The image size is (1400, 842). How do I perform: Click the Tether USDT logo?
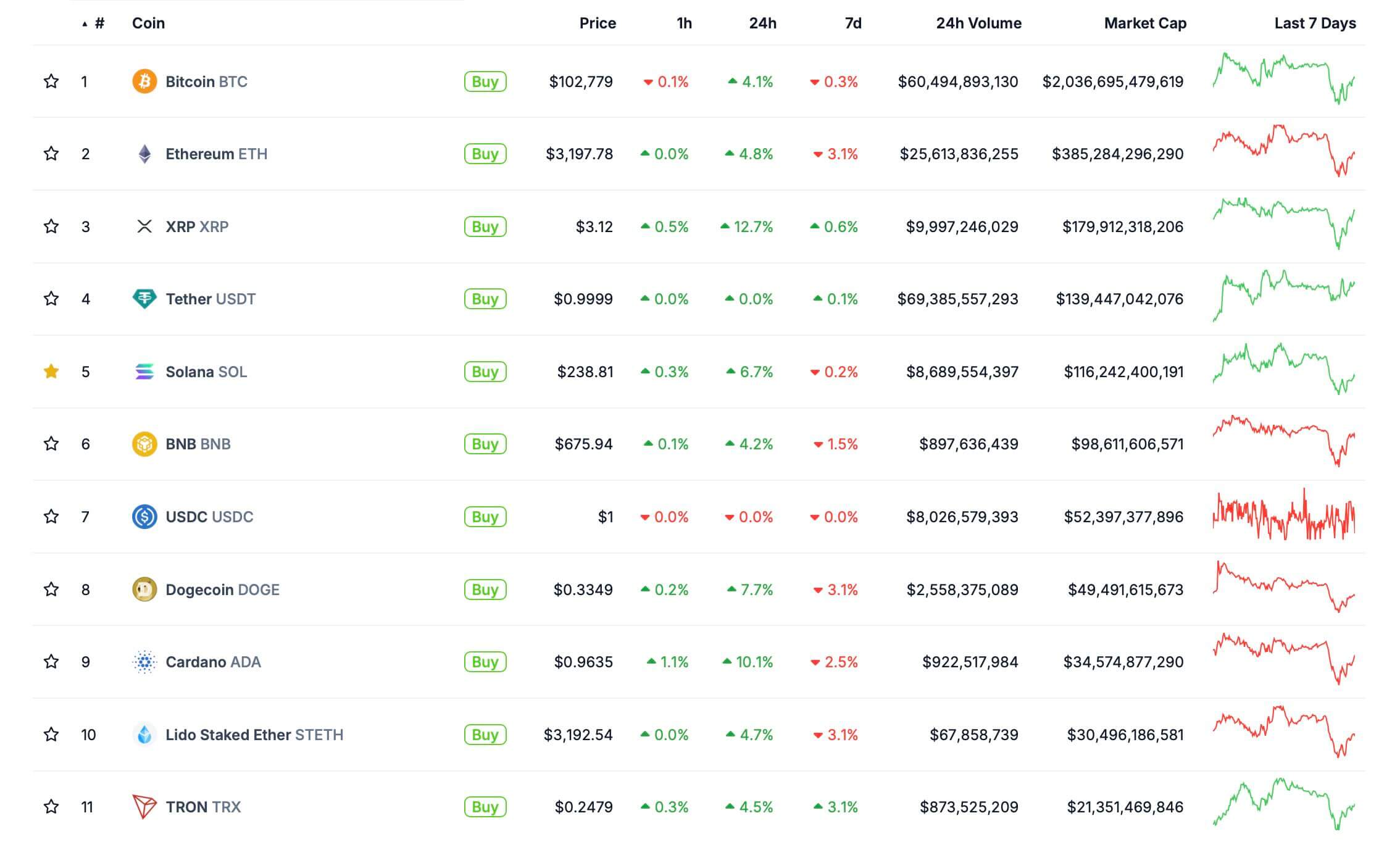click(144, 299)
